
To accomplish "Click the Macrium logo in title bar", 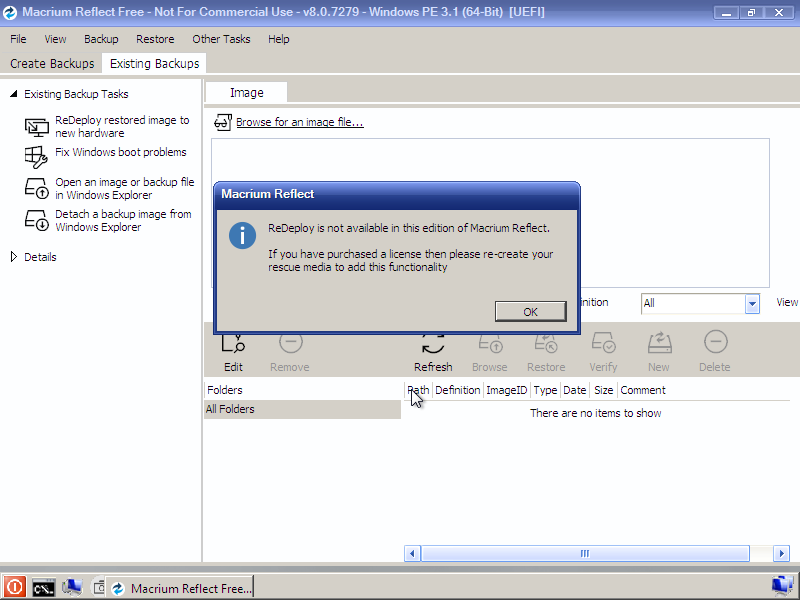I will pos(10,12).
